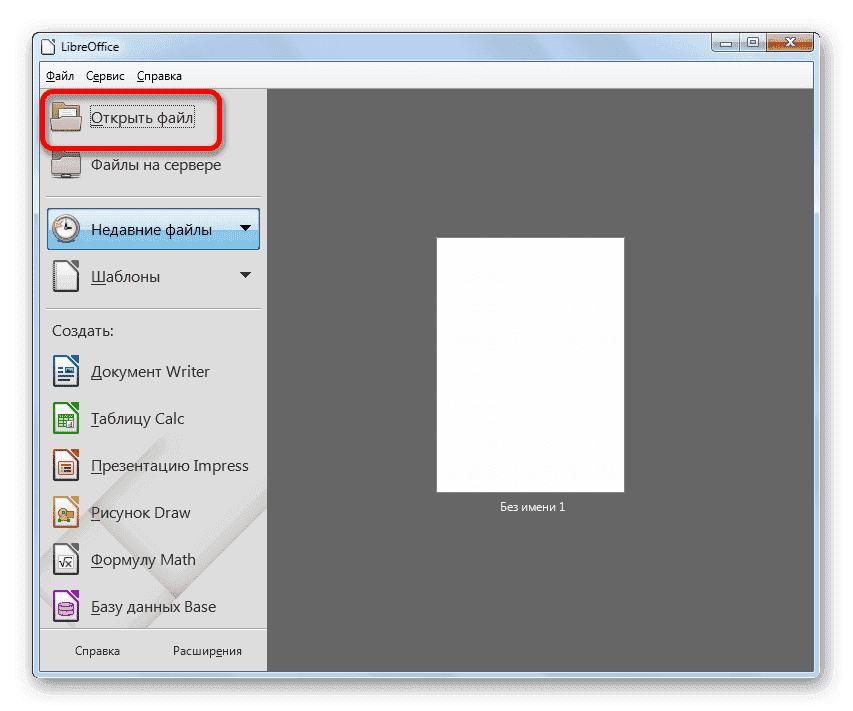Expand the Недавние файлы dropdown arrow
The height and width of the screenshot is (711, 853).
[246, 228]
